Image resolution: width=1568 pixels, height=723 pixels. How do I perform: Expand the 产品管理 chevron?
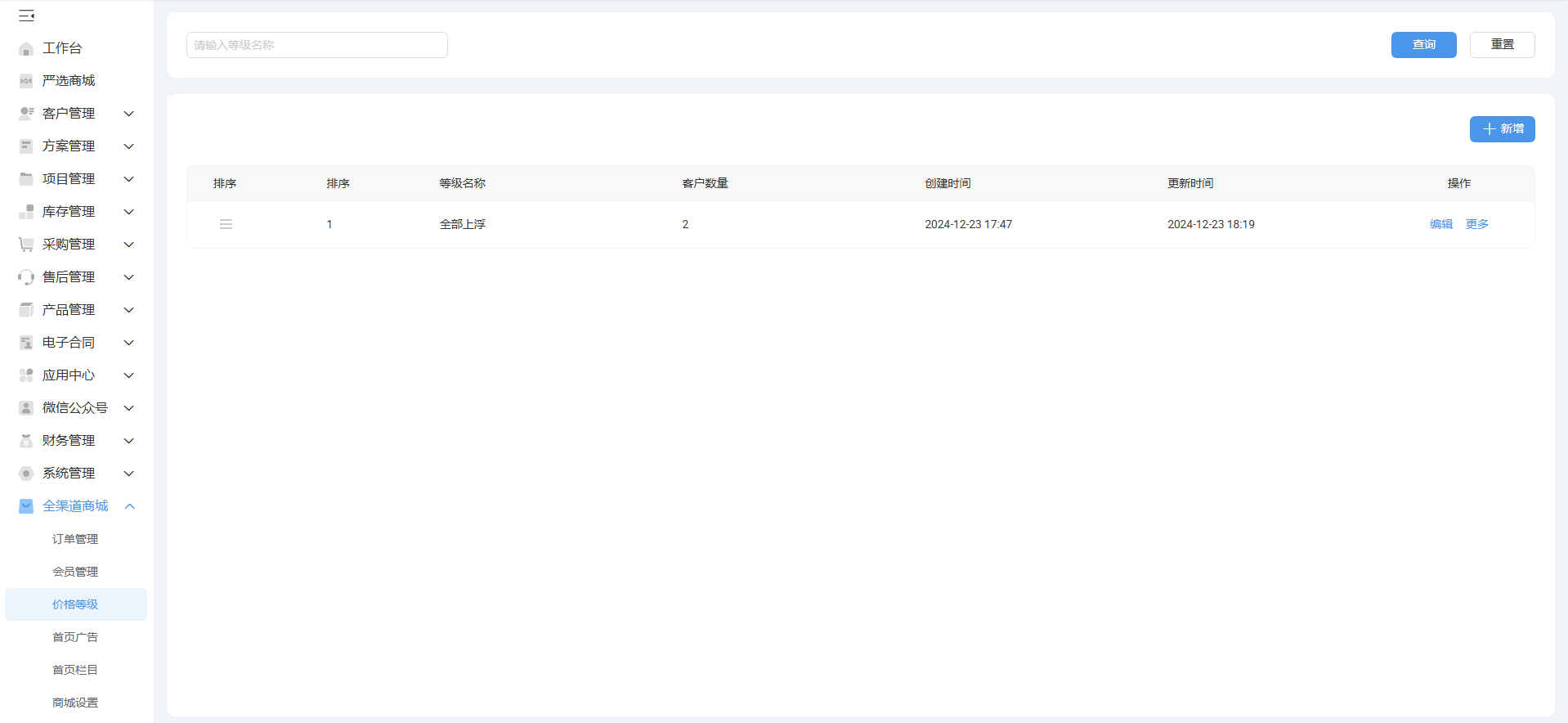tap(128, 310)
